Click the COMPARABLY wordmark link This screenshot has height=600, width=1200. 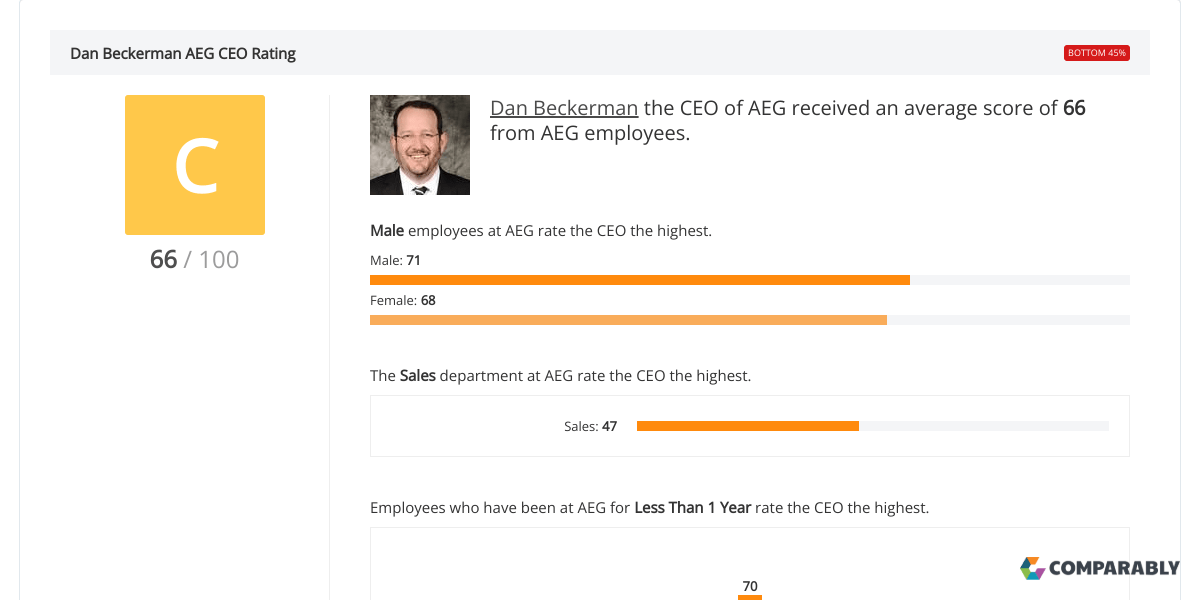coord(1114,568)
